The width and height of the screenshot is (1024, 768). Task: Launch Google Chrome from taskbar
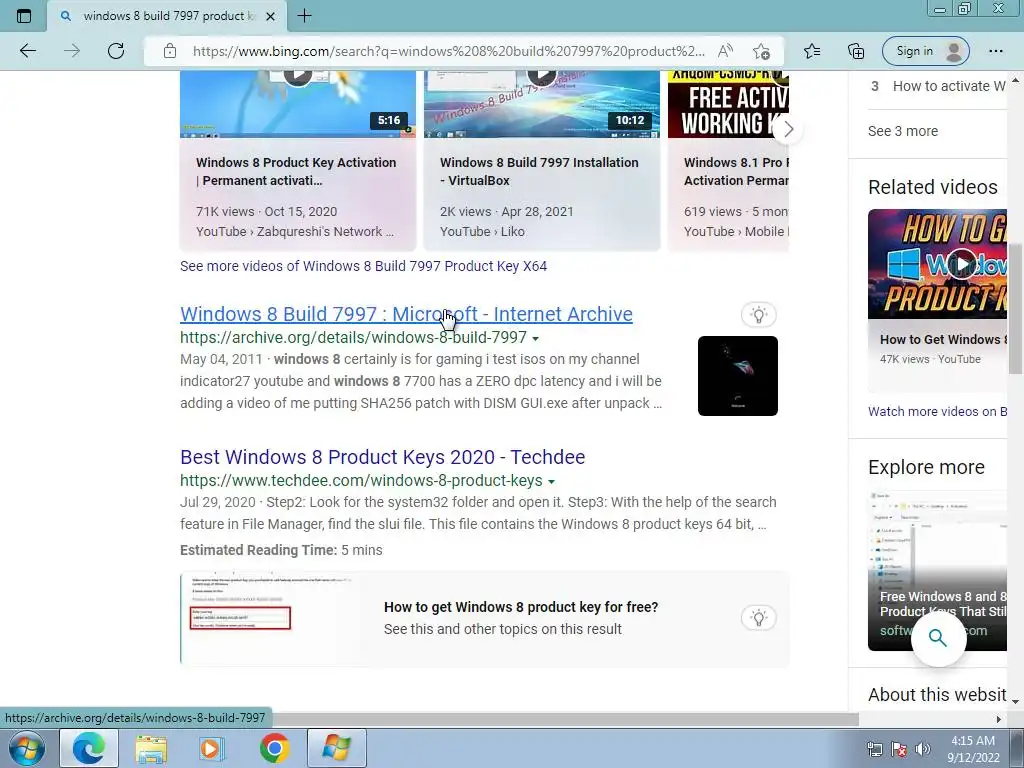point(274,748)
